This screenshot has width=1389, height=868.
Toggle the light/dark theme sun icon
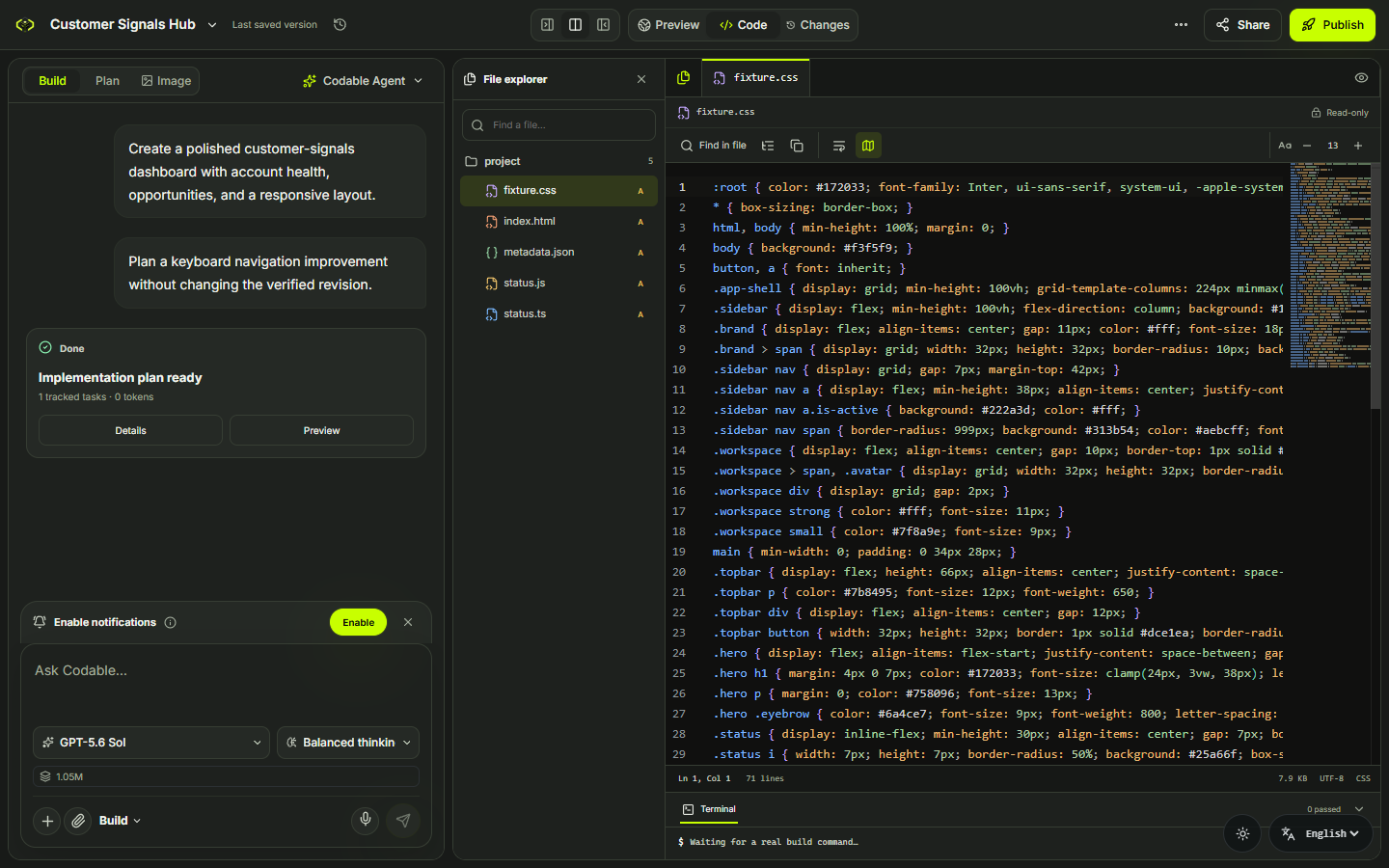coord(1242,834)
